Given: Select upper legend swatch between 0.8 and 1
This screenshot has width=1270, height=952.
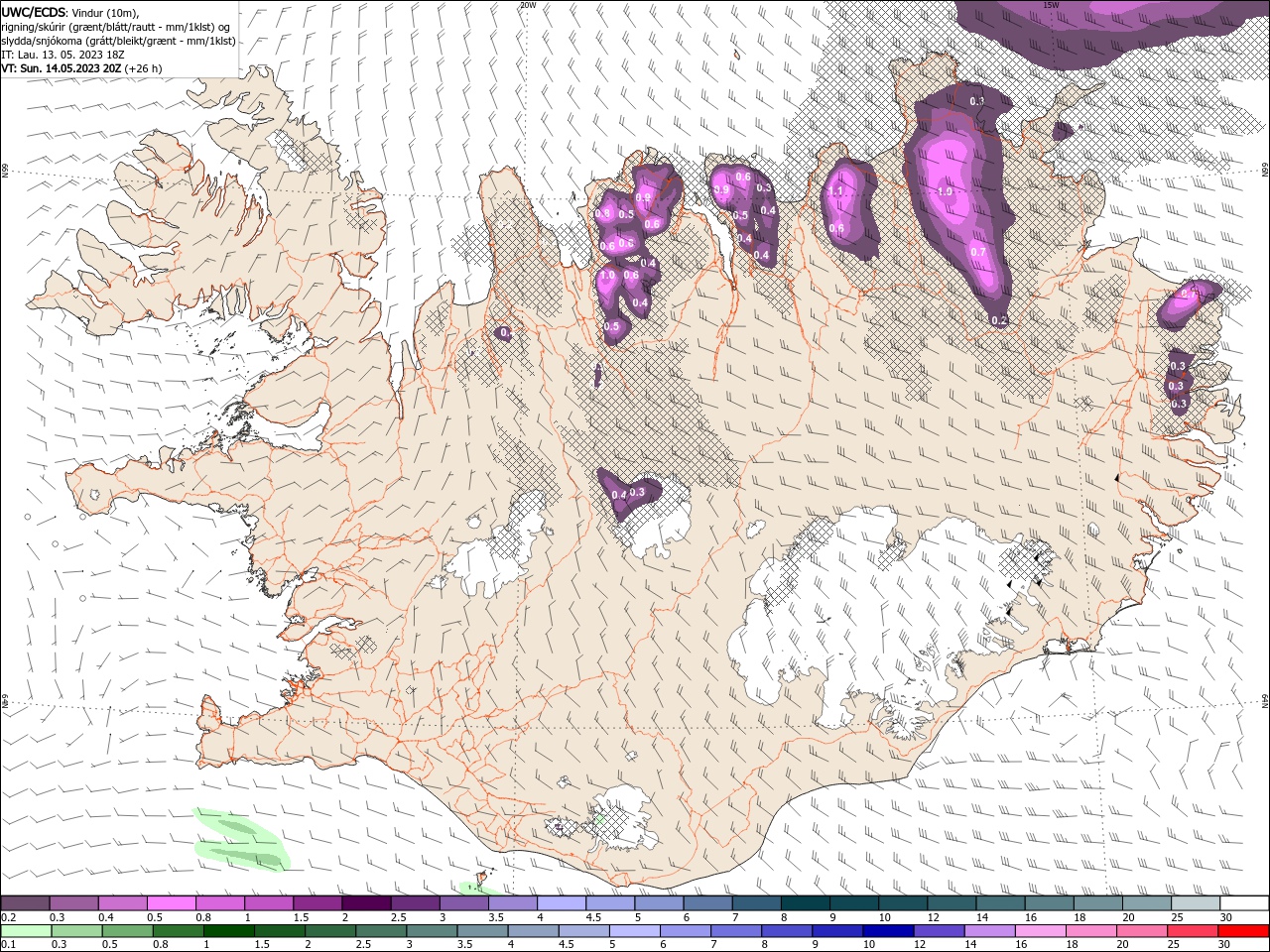Looking at the screenshot, I should coord(219,903).
